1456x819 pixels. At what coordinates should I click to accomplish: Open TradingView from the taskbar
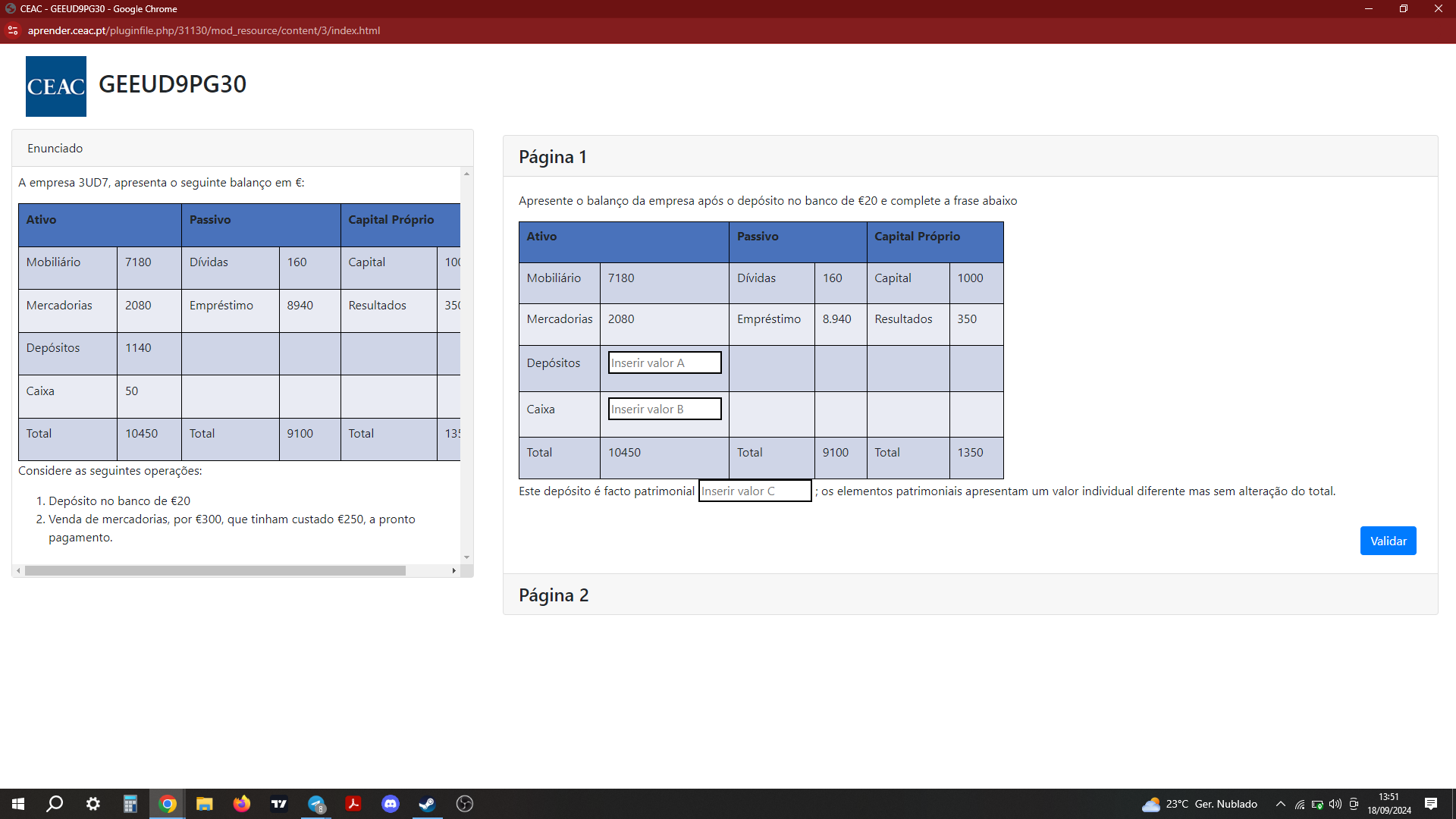click(x=279, y=804)
